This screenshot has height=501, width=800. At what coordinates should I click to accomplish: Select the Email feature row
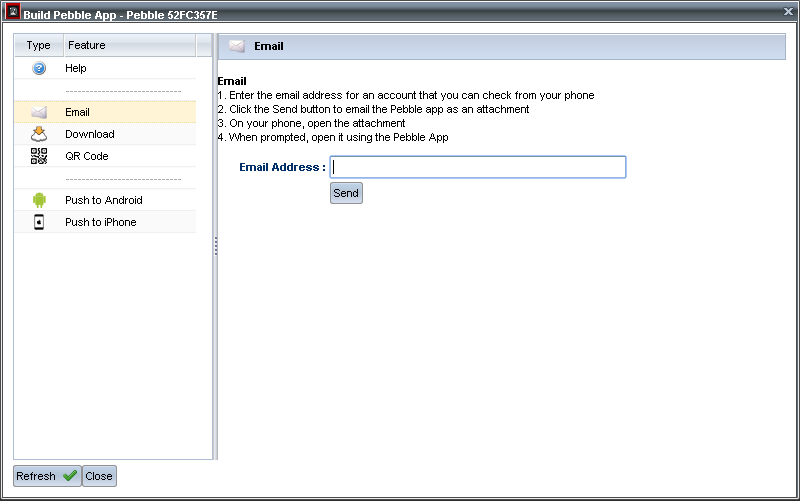(x=105, y=112)
